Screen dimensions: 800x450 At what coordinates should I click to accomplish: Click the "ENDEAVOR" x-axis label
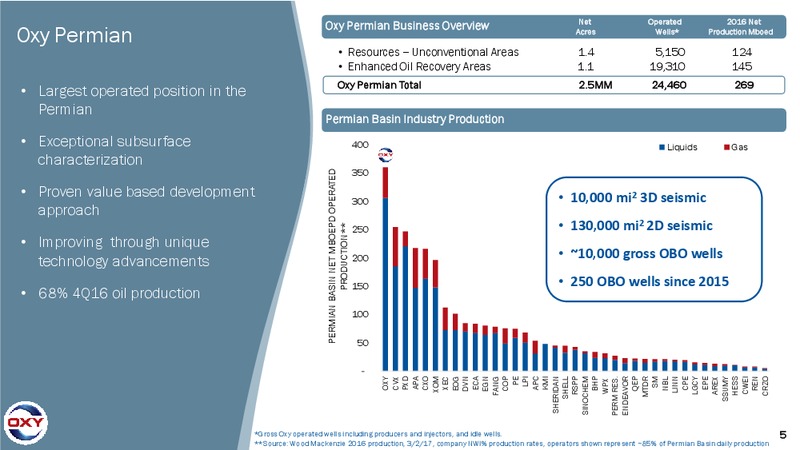point(625,396)
